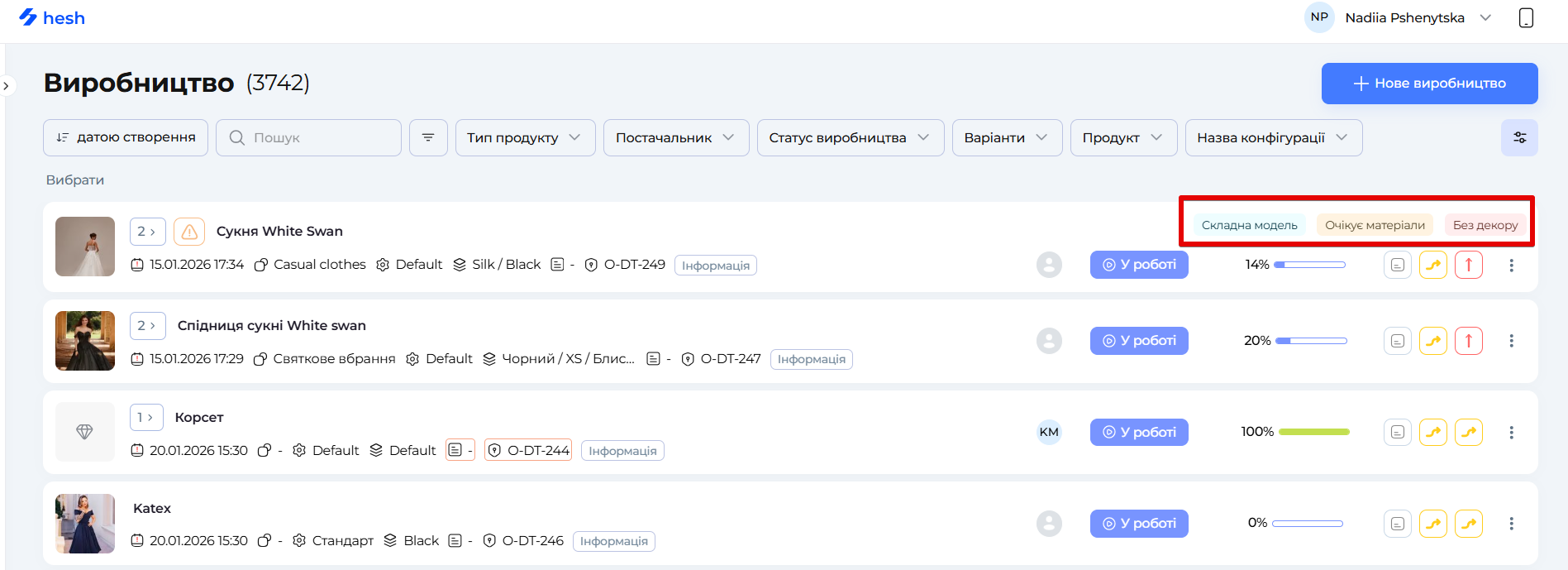Click red up-arrow priority icon for Сукня White Swan
The height and width of the screenshot is (570, 1568).
click(x=1468, y=265)
